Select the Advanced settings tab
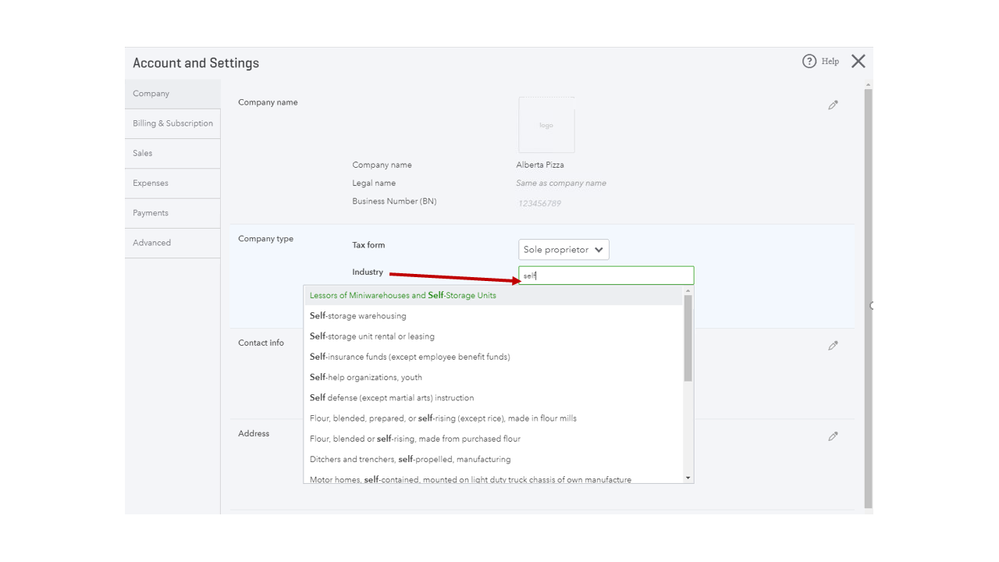This screenshot has height=562, width=999. [152, 243]
